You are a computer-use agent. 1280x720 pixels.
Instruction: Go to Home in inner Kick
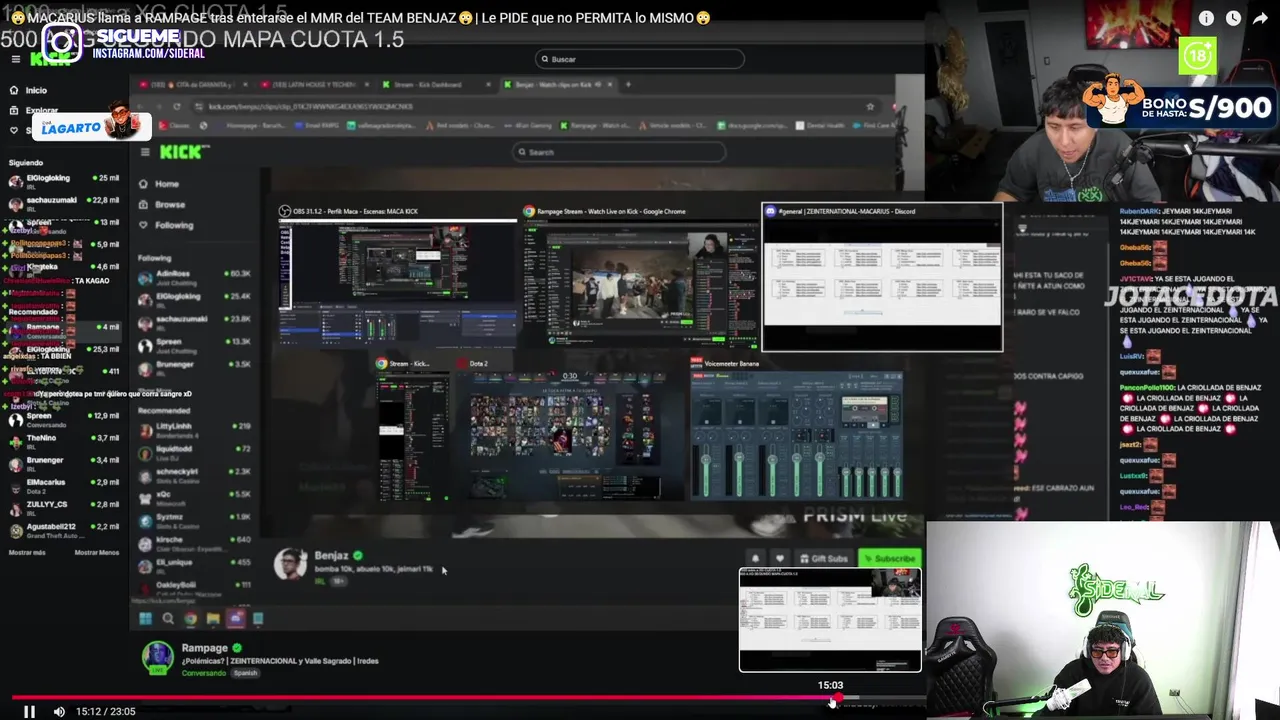coord(160,184)
